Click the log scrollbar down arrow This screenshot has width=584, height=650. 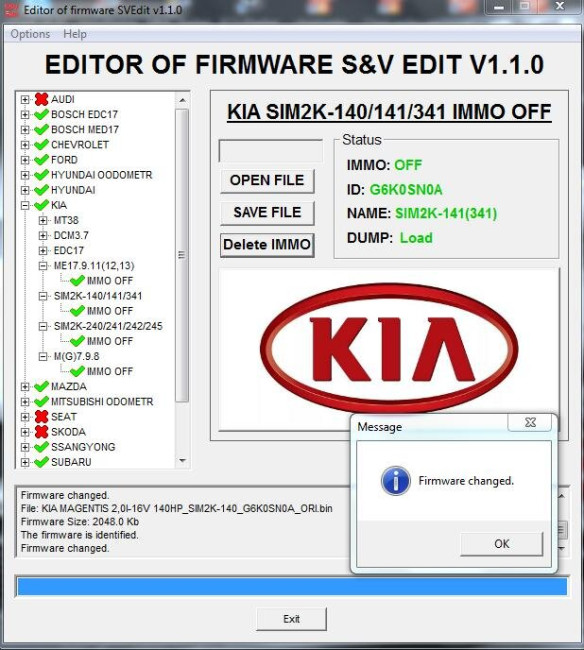point(562,548)
